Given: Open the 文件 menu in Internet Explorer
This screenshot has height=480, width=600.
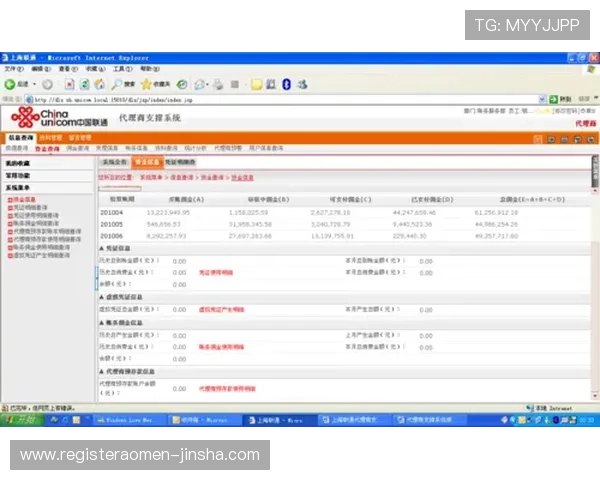Looking at the screenshot, I should pyautogui.click(x=12, y=69).
